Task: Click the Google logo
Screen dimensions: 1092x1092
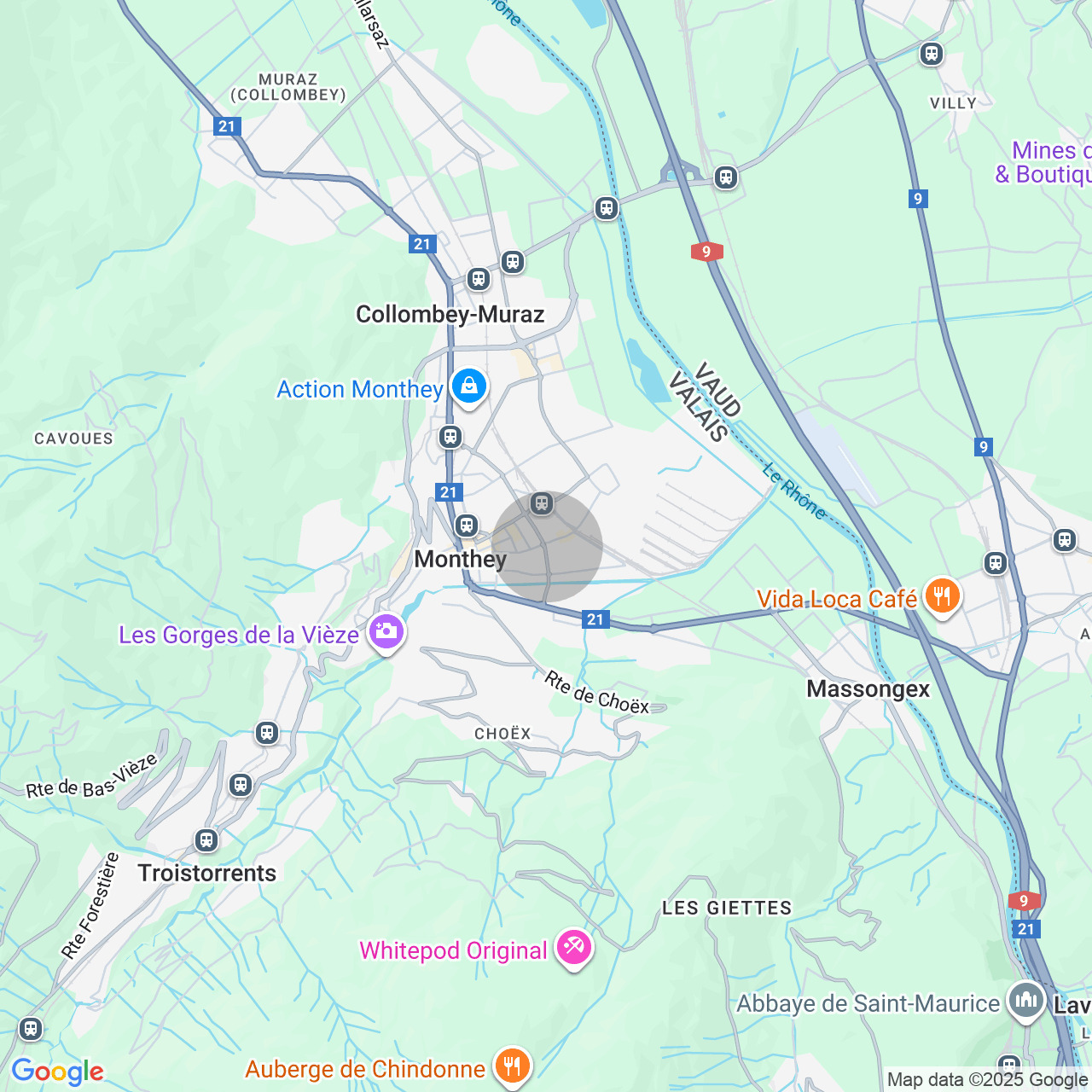Action: (57, 1072)
